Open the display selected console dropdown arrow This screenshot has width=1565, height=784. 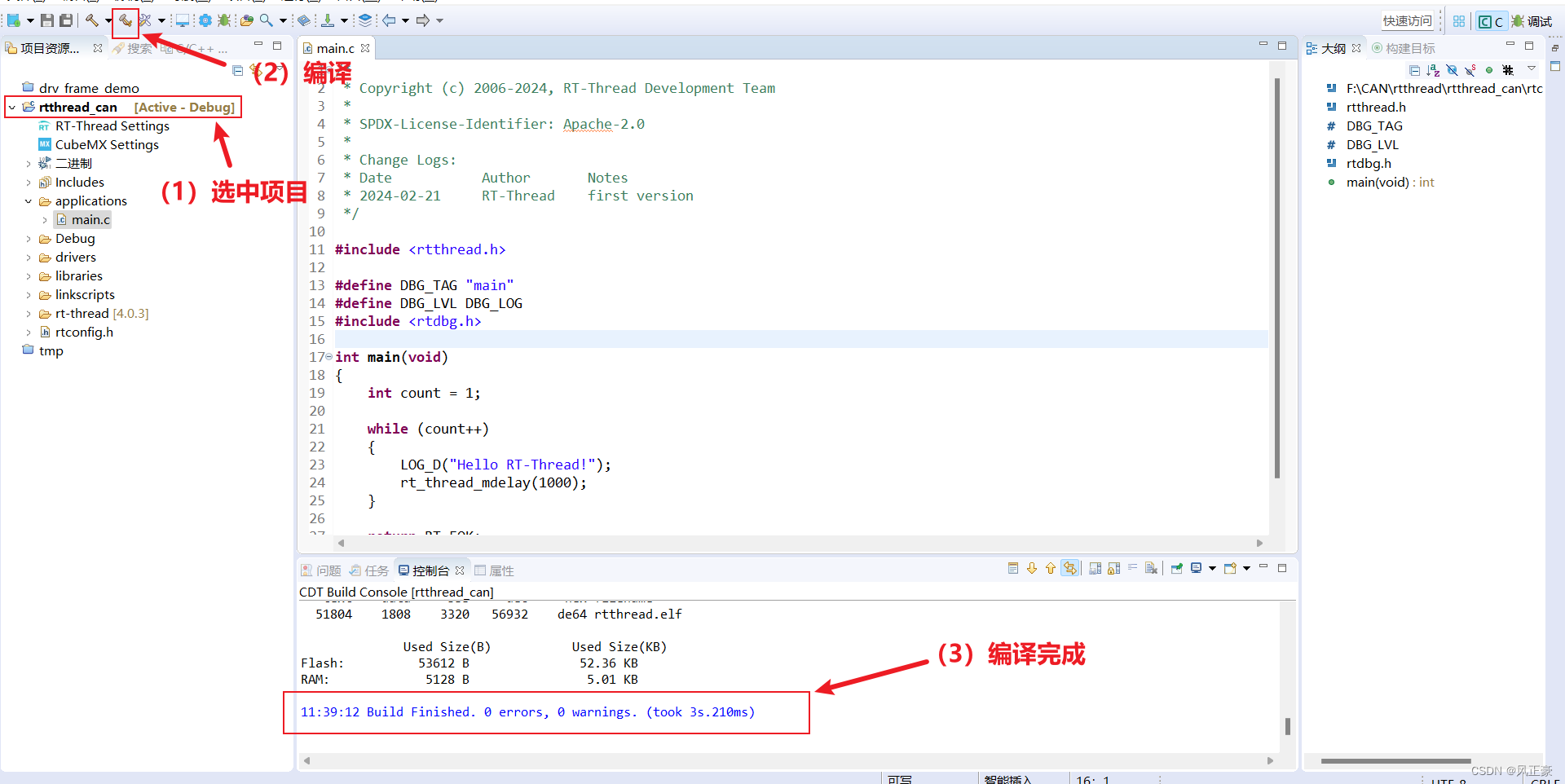1212,568
